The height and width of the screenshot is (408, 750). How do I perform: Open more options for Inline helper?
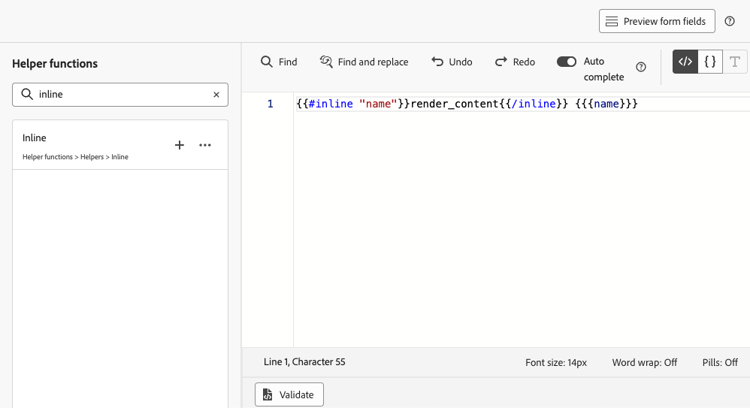click(205, 145)
